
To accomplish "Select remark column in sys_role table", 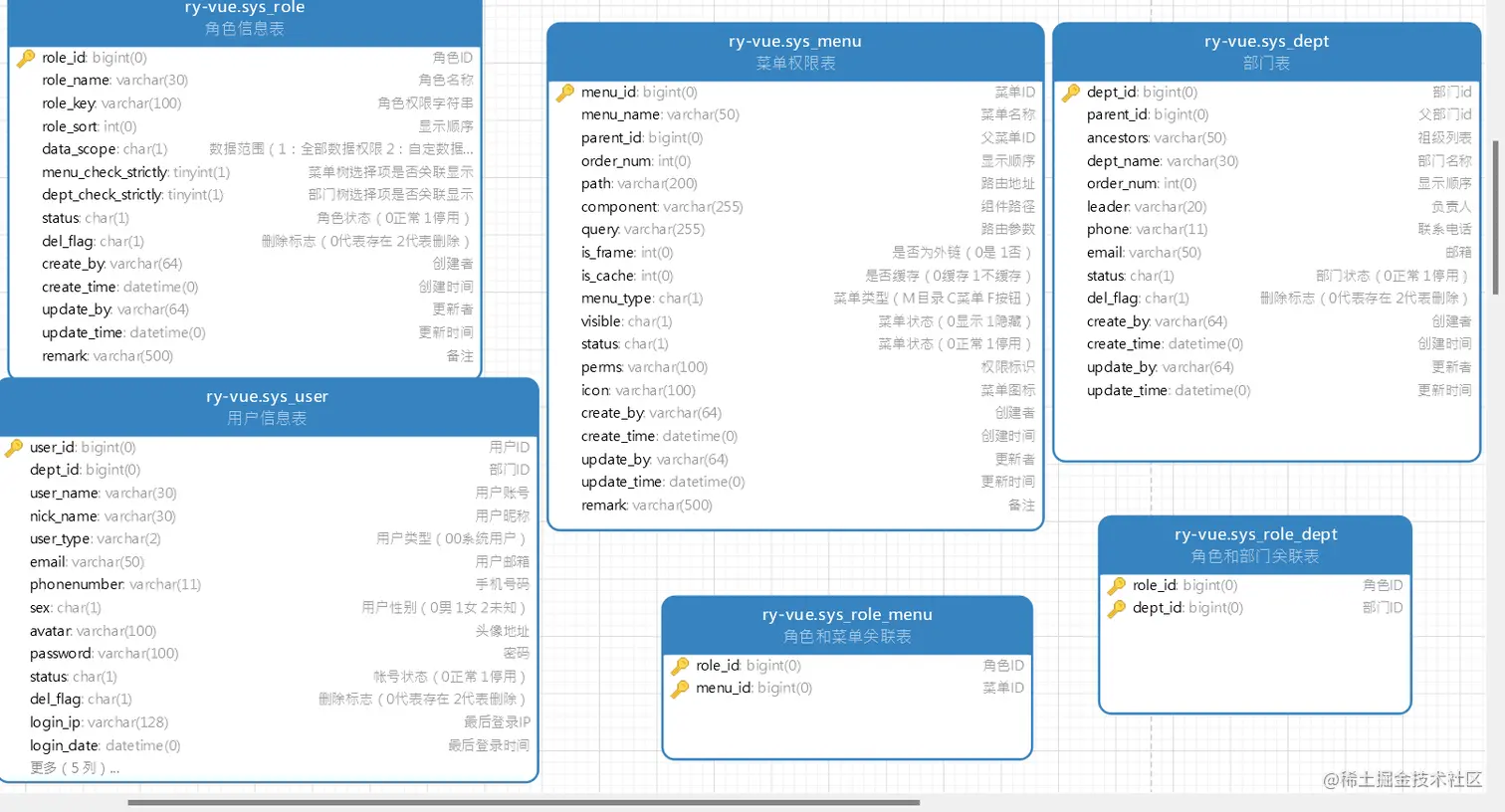I will click(x=245, y=356).
